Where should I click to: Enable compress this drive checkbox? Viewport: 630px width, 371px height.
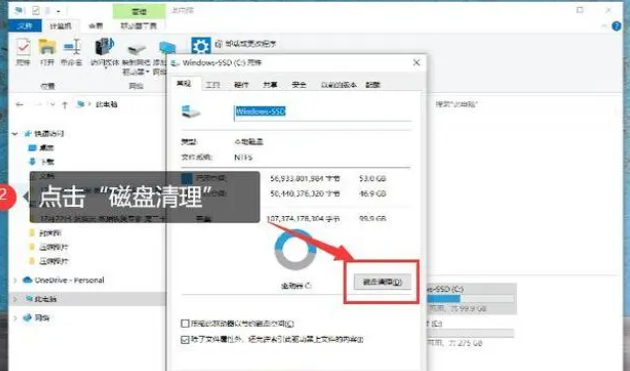pos(185,324)
